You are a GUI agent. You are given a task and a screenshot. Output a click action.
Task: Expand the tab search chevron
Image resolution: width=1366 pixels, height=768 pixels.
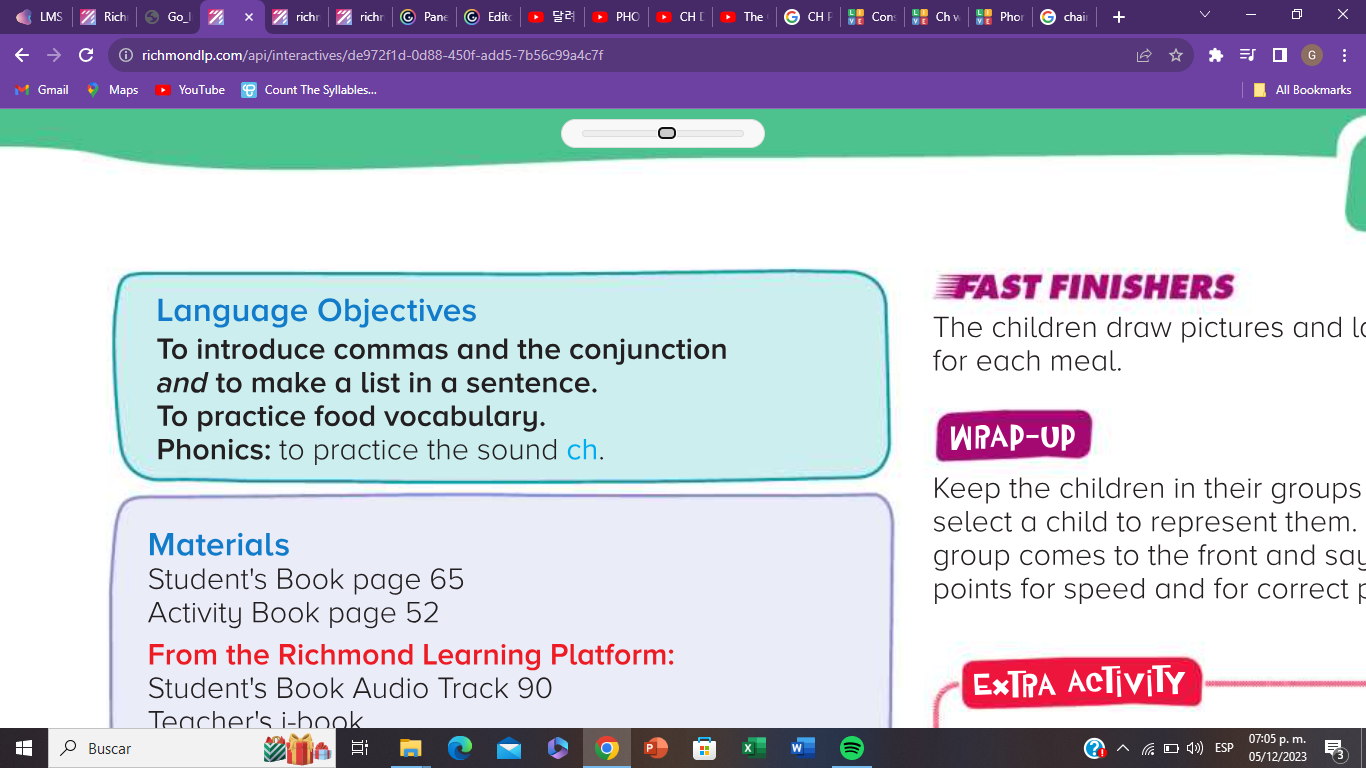tap(1203, 16)
